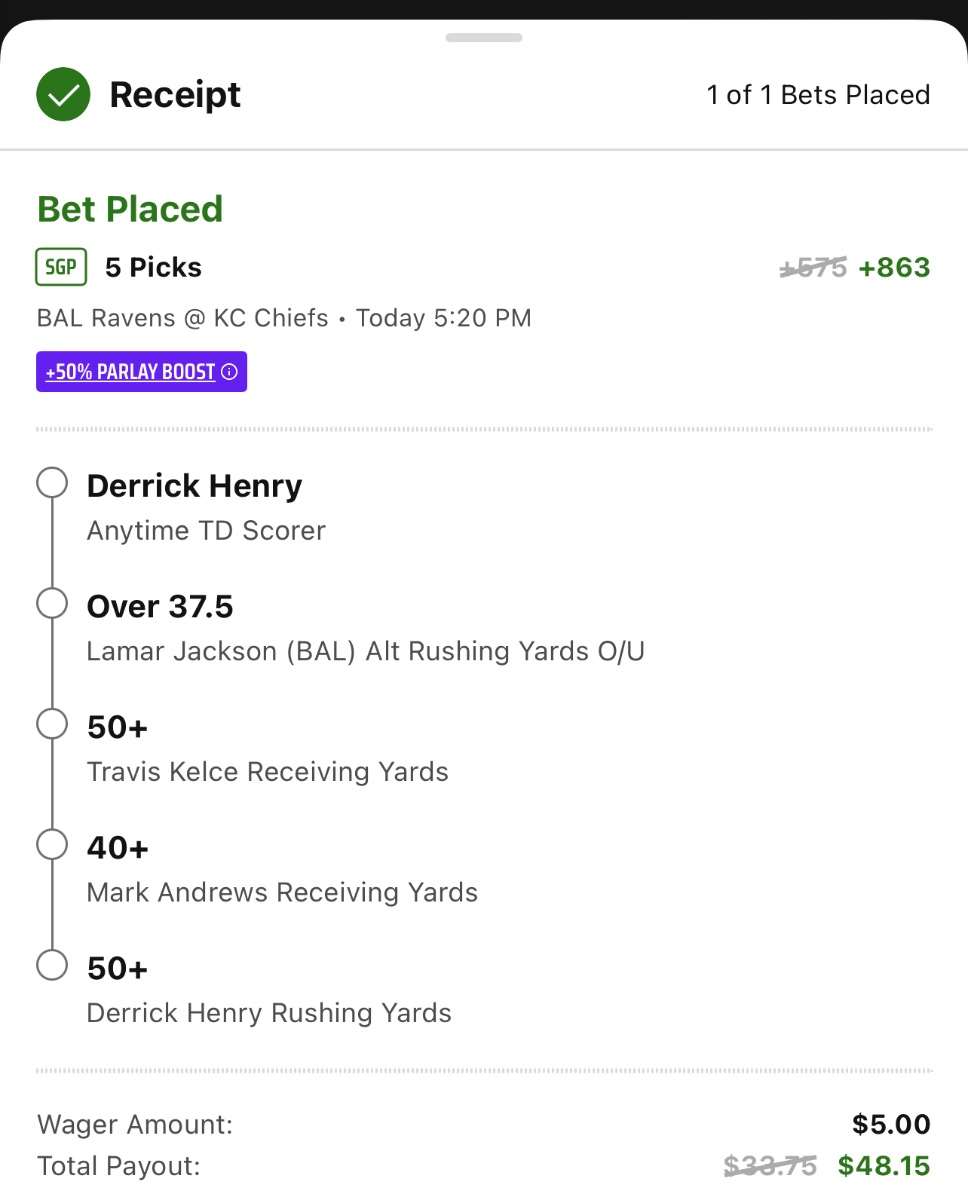This screenshot has height=1200, width=968.
Task: Tap the parlay boost info icon
Action: coord(230,372)
